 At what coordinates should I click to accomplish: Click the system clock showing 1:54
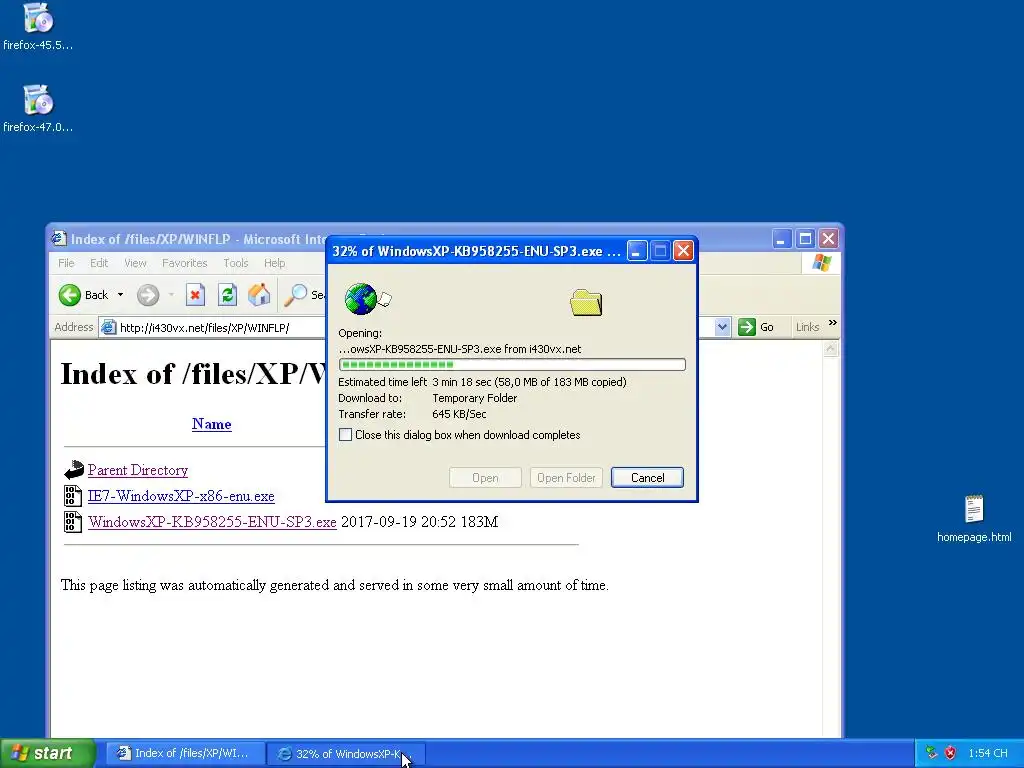(988, 754)
